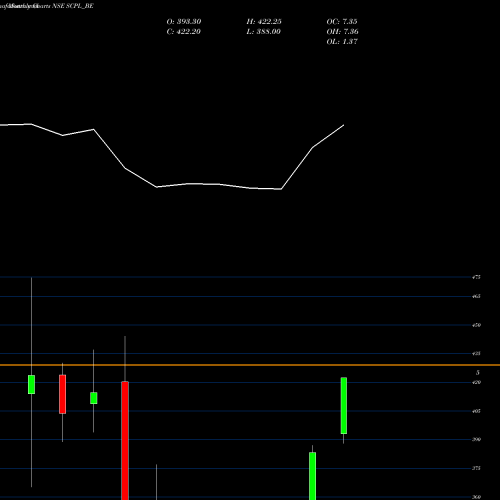Click the OH: 7.36 percentage value
This screenshot has height=500, width=500.
tap(342, 32)
